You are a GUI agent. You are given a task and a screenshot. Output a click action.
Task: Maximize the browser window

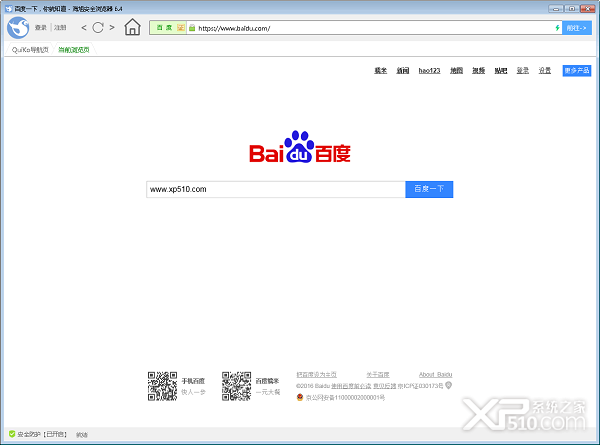[572, 8]
